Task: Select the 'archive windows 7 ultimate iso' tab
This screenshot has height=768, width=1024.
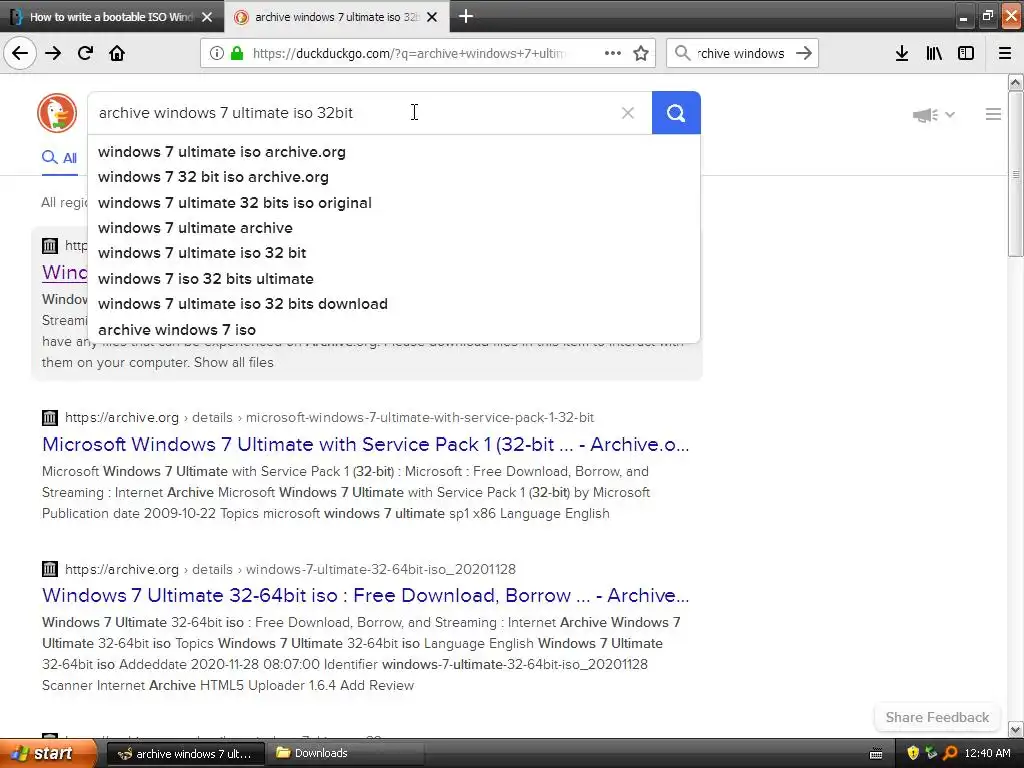Action: click(336, 17)
